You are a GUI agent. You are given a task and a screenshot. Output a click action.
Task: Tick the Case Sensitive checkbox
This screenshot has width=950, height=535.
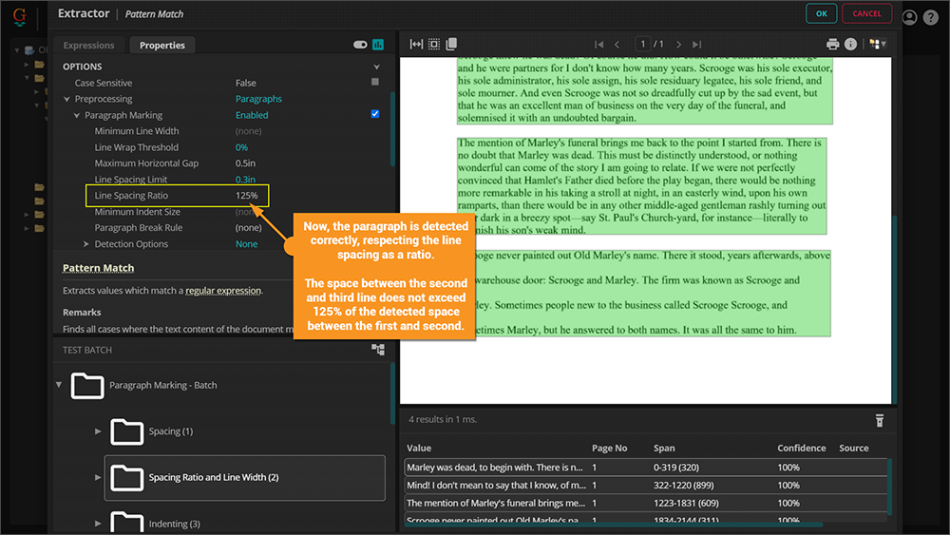click(375, 83)
